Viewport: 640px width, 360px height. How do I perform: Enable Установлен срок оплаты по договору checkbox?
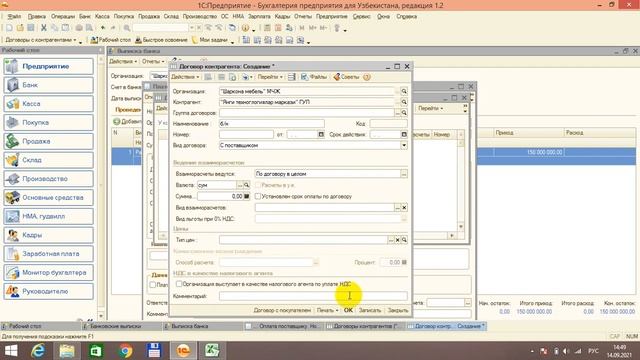[258, 196]
